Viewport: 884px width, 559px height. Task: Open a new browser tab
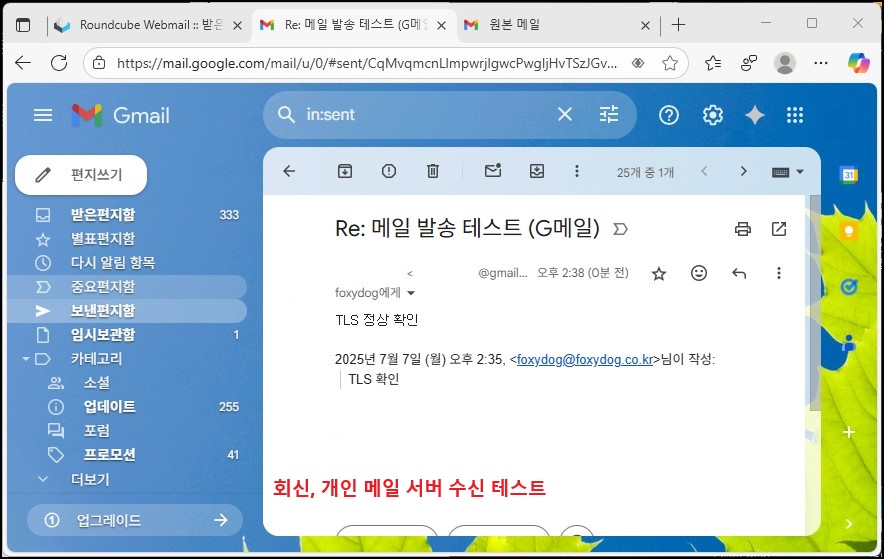pyautogui.click(x=678, y=25)
